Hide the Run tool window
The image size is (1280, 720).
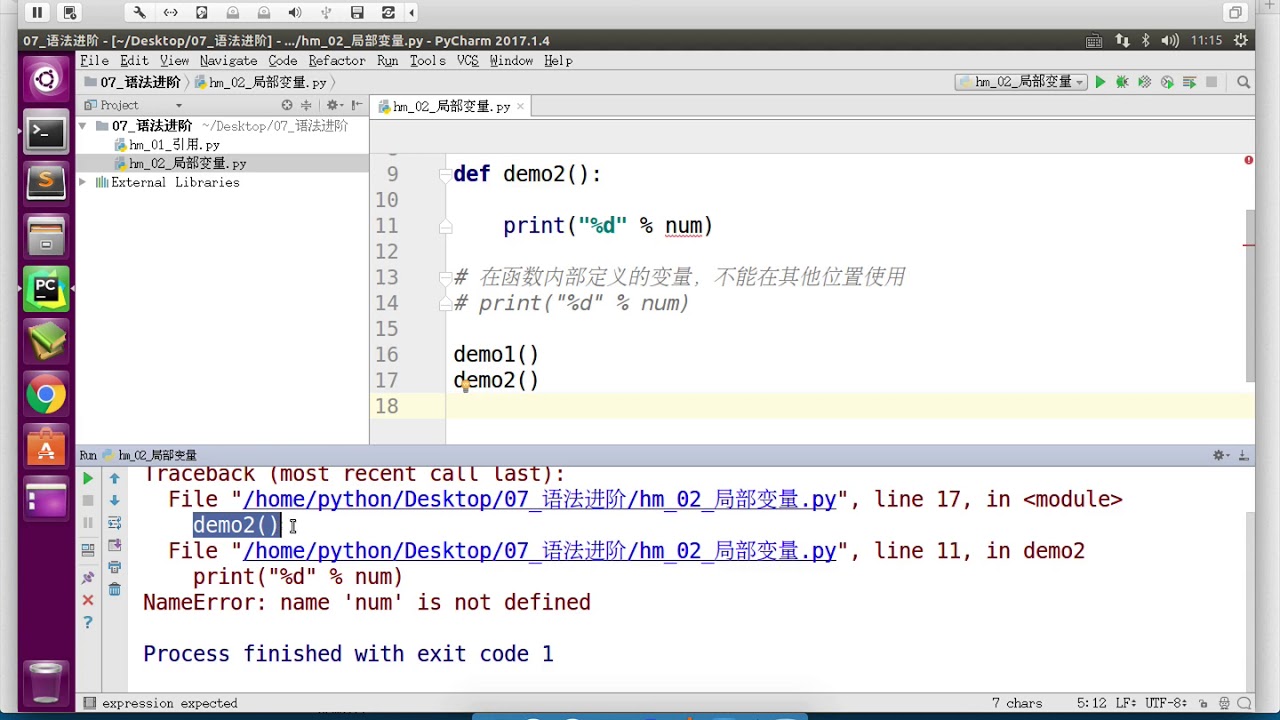click(1243, 455)
